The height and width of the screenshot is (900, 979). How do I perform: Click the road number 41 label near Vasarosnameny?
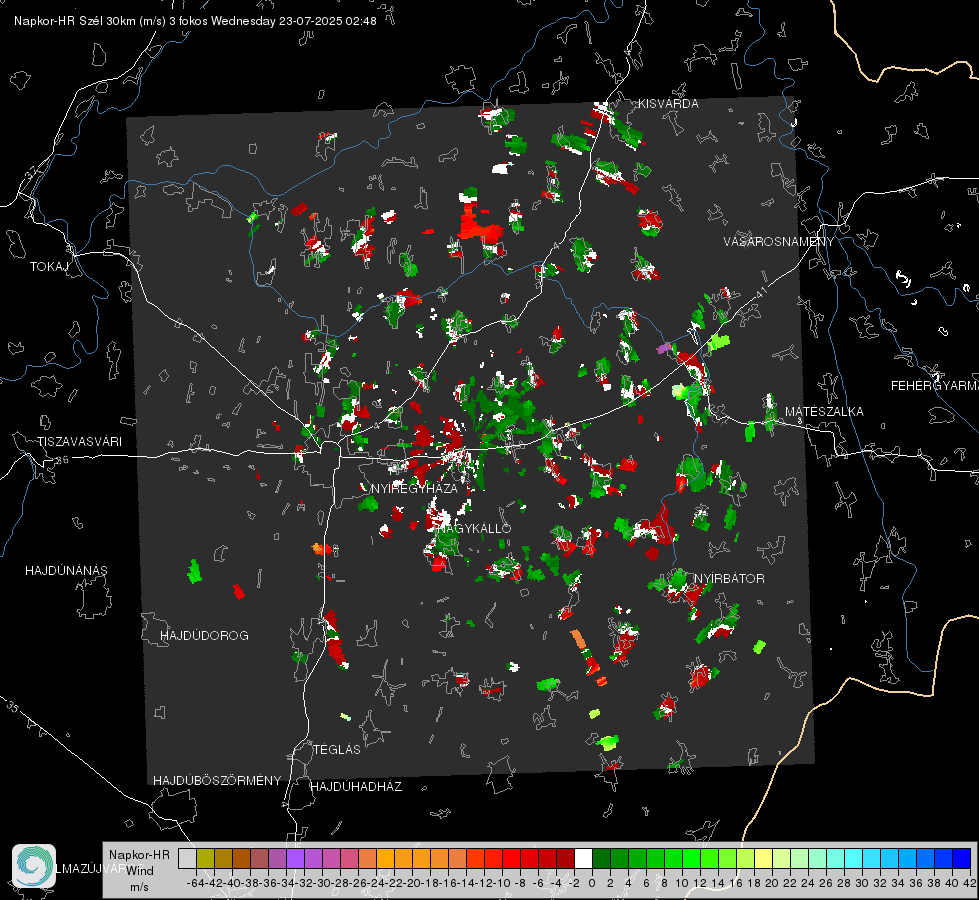tap(760, 292)
